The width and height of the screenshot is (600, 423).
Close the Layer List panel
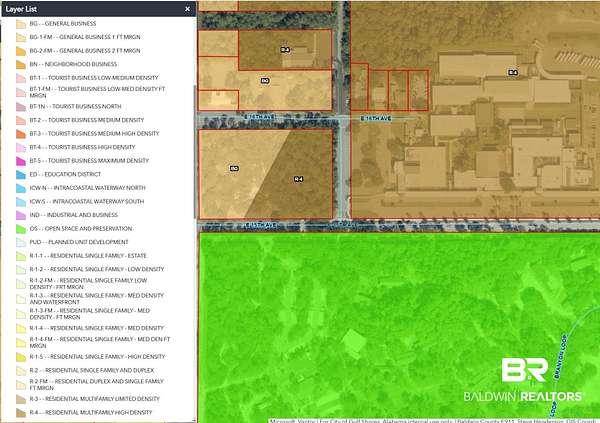[x=188, y=9]
